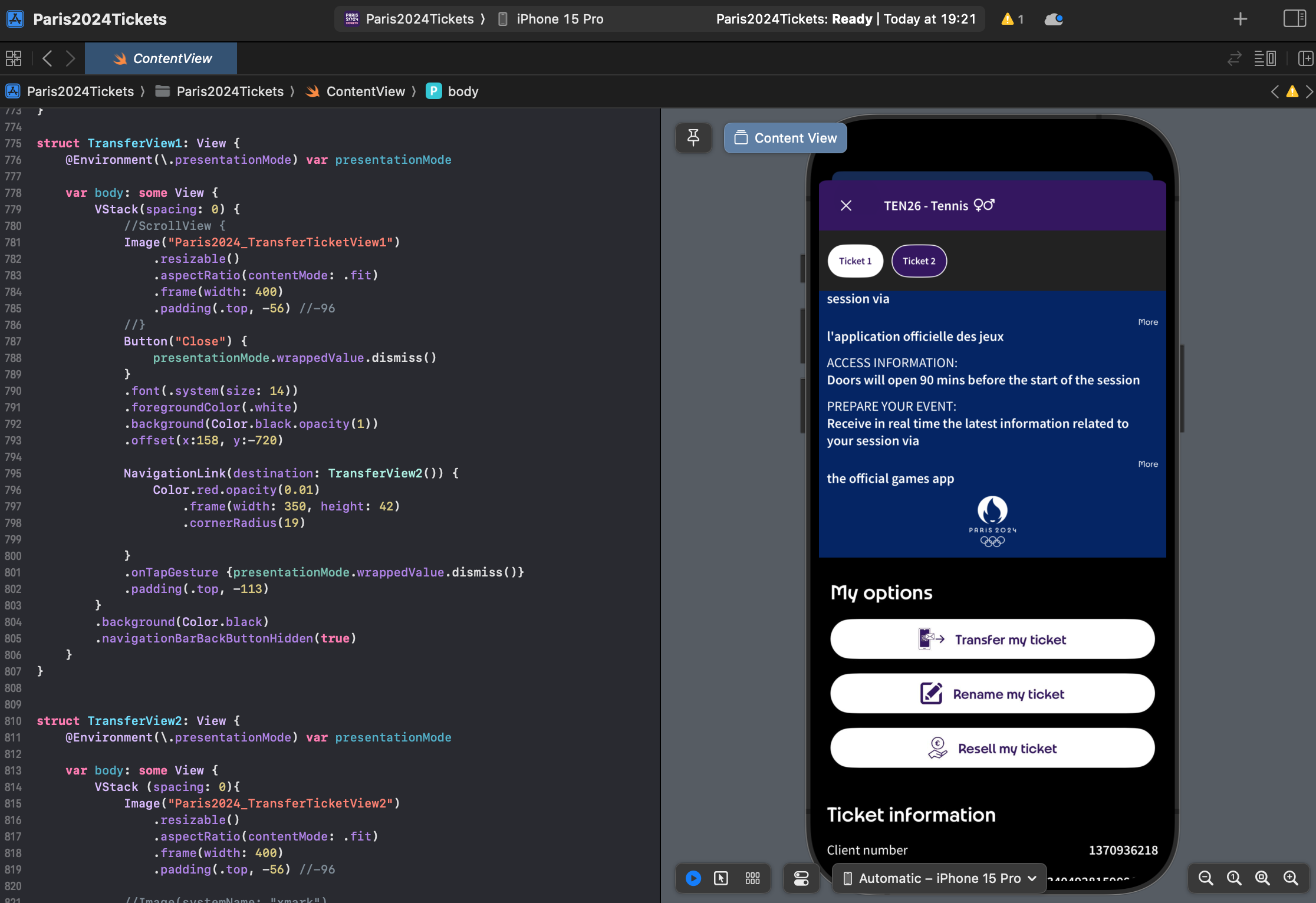This screenshot has height=903, width=1316.
Task: Click the cloud status icon in toolbar
Action: pos(1053,19)
